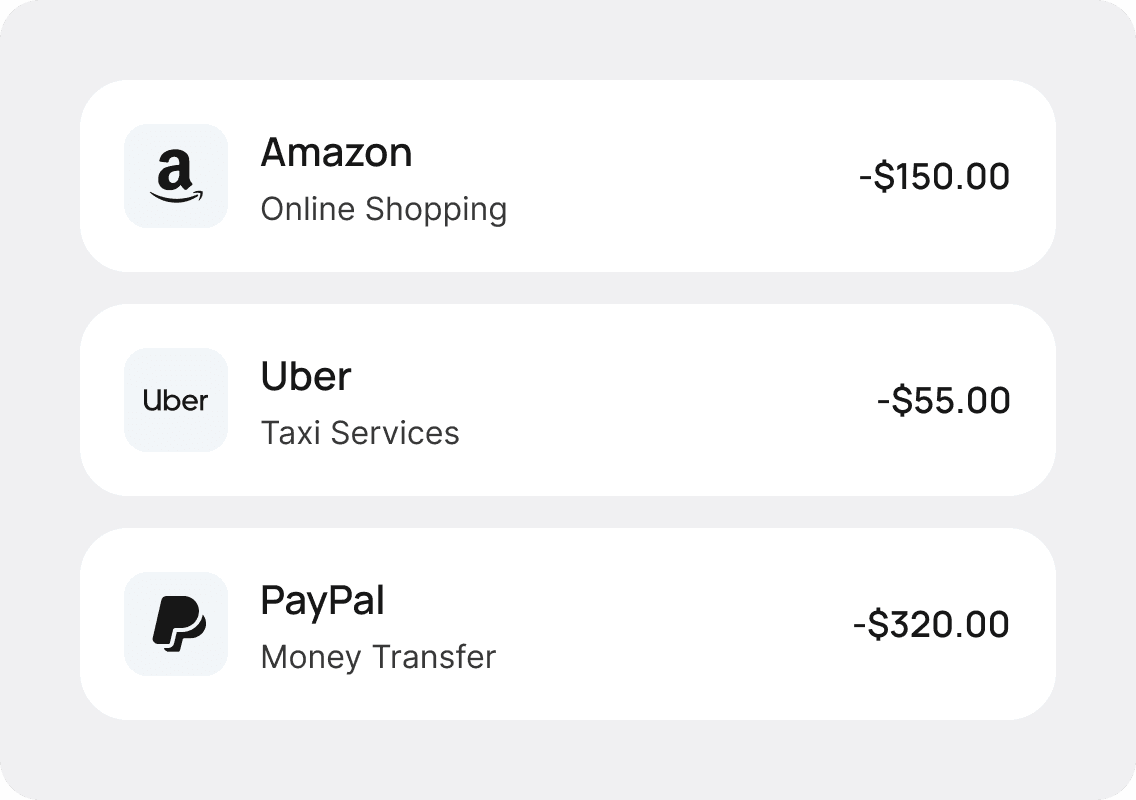Click the Uber wordmark inside its tile
This screenshot has height=800, width=1136.
175,400
